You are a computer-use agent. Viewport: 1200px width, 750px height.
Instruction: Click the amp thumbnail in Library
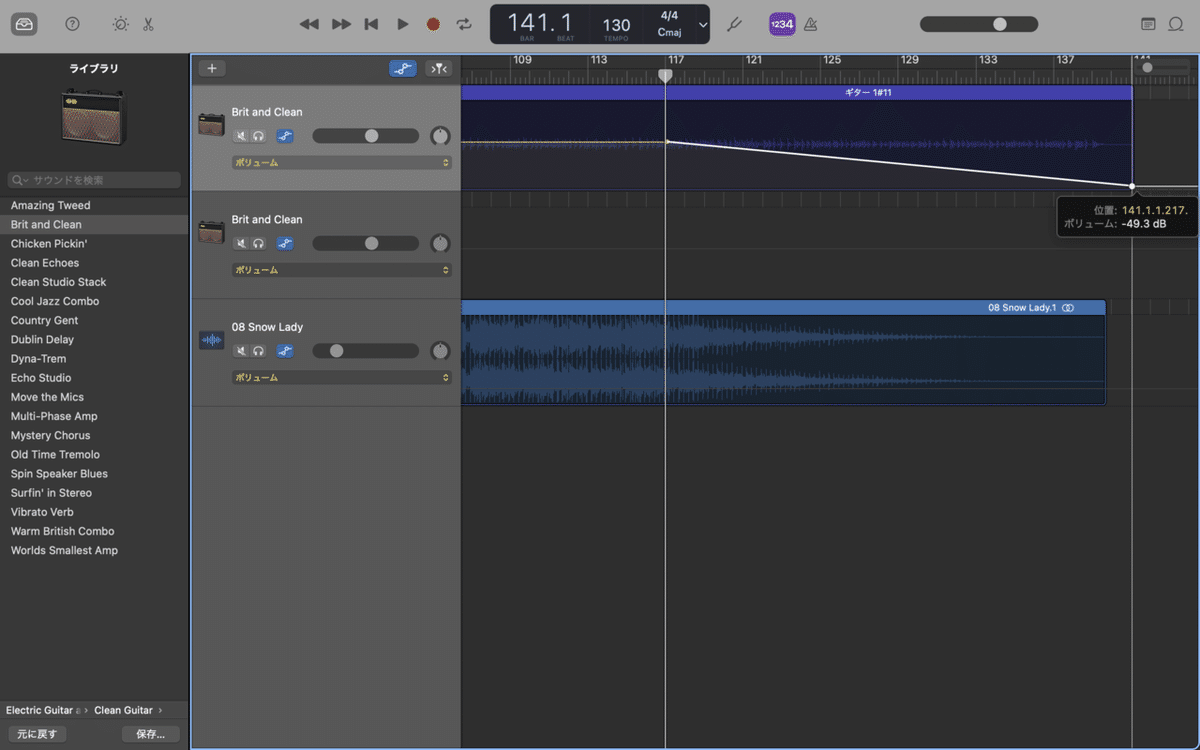point(93,115)
